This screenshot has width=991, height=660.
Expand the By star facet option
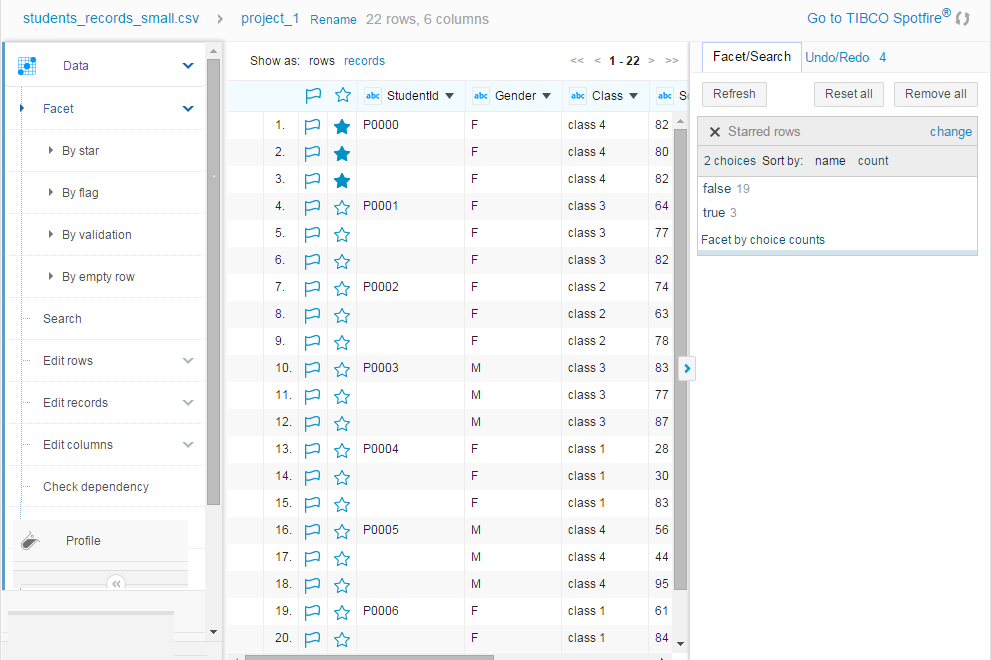coord(51,151)
